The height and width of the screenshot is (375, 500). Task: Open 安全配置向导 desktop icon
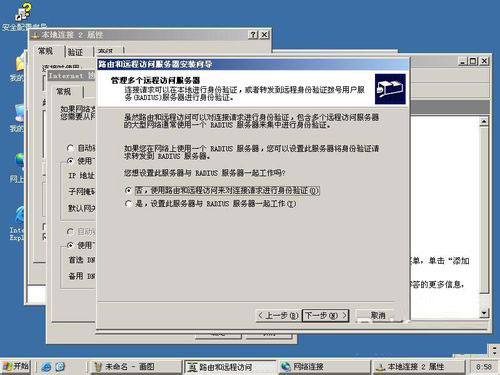(23, 17)
